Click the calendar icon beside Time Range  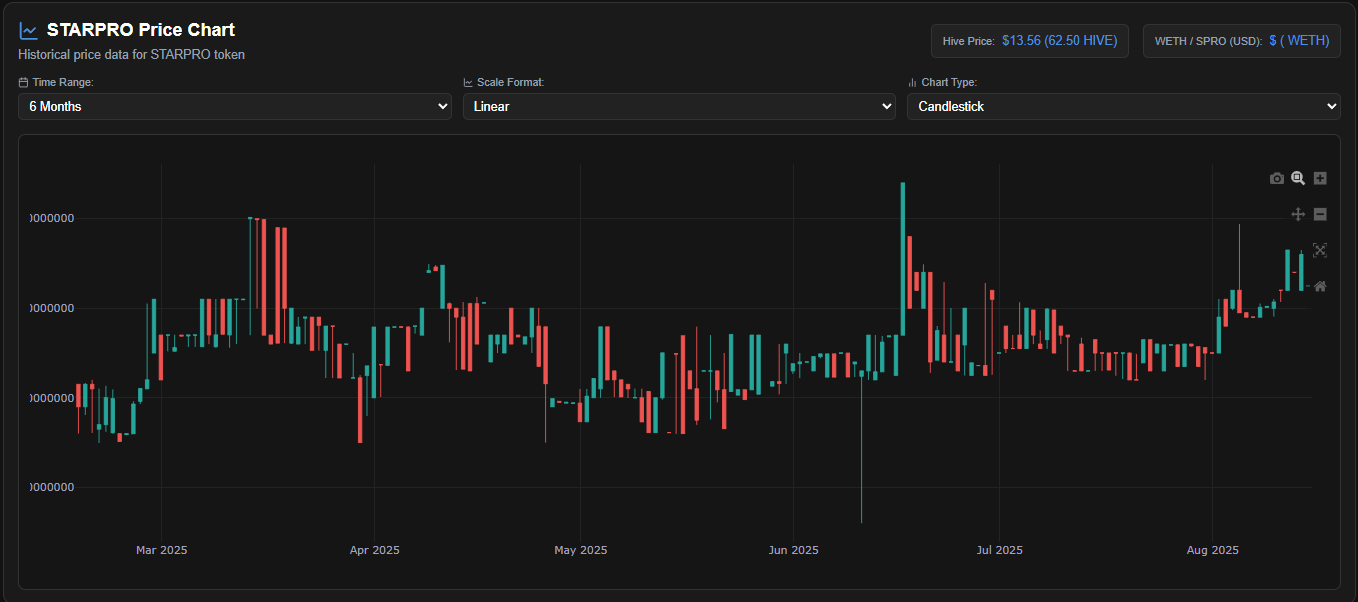pos(23,82)
